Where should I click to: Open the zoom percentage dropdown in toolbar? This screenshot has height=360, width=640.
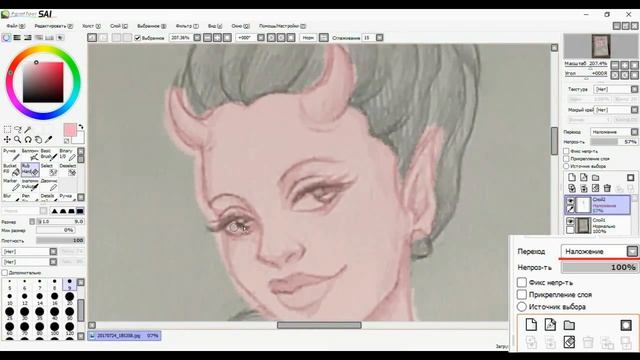point(197,38)
